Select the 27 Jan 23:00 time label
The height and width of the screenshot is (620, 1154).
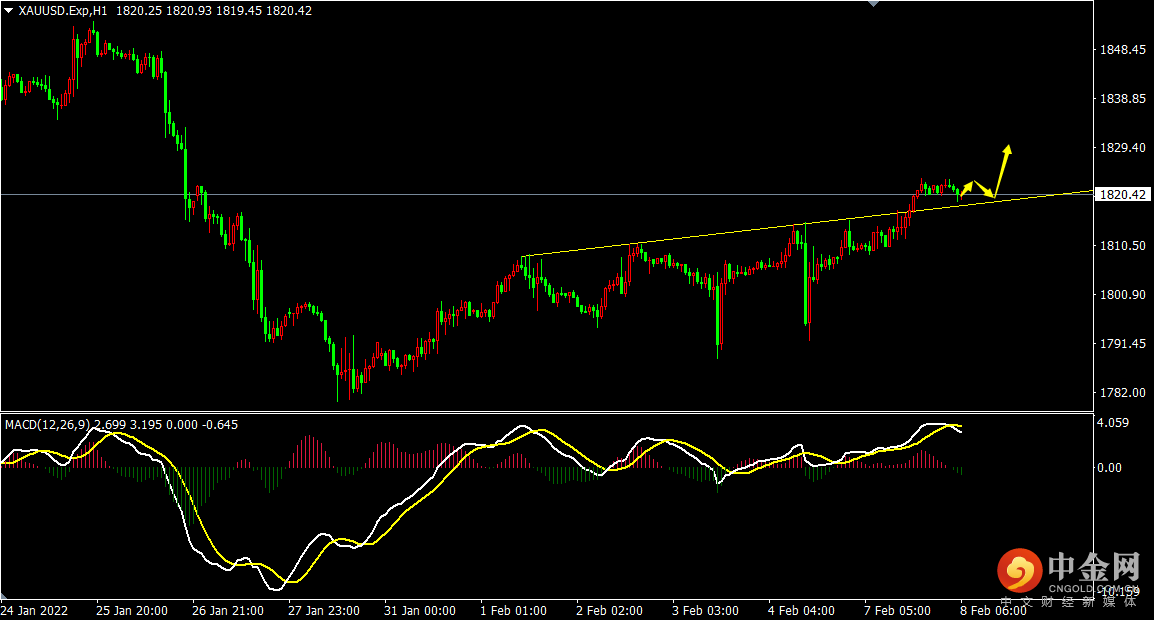(x=325, y=610)
